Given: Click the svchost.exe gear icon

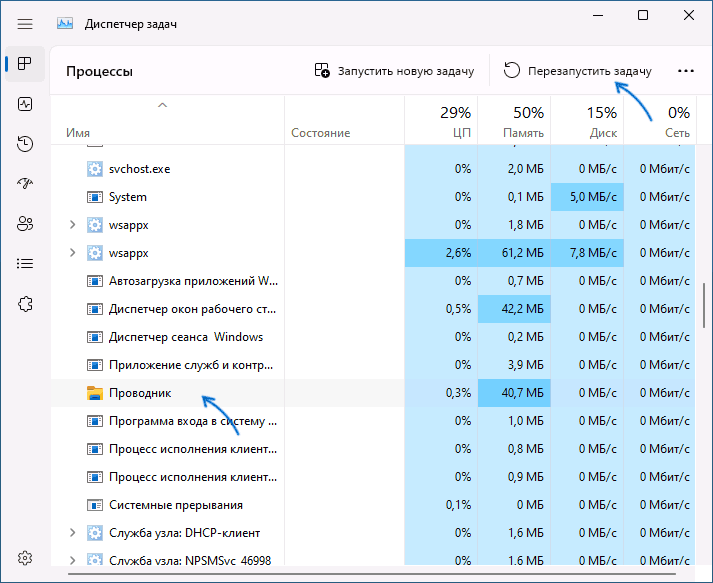Looking at the screenshot, I should click(95, 169).
